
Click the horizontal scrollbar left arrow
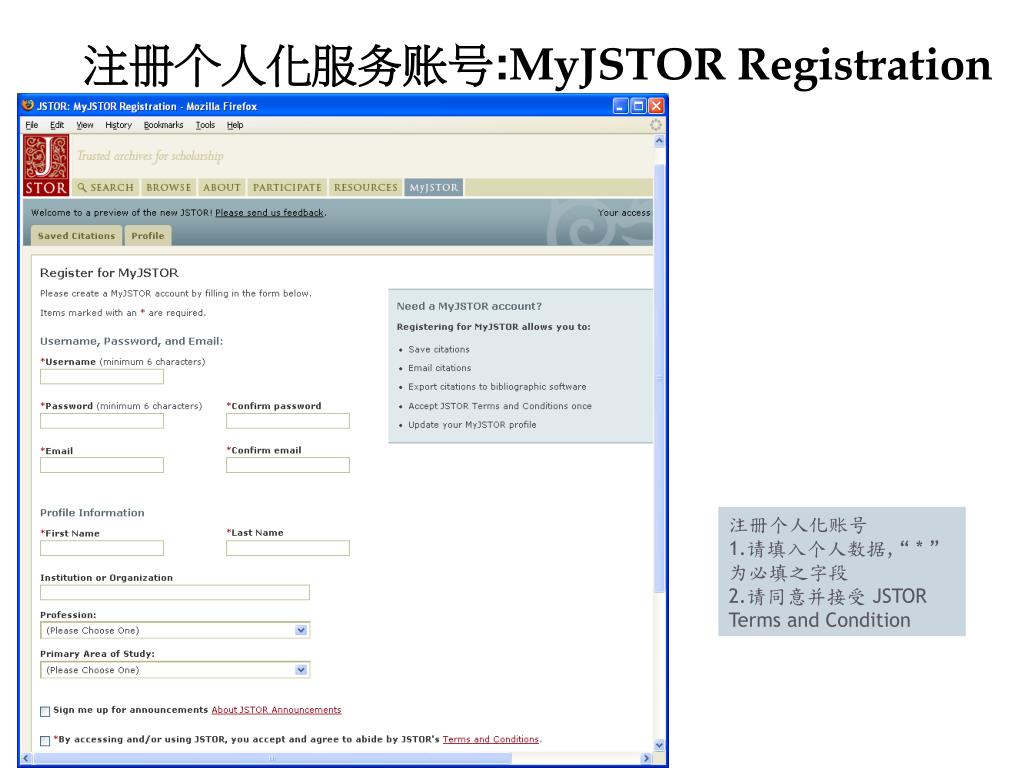coord(27,758)
